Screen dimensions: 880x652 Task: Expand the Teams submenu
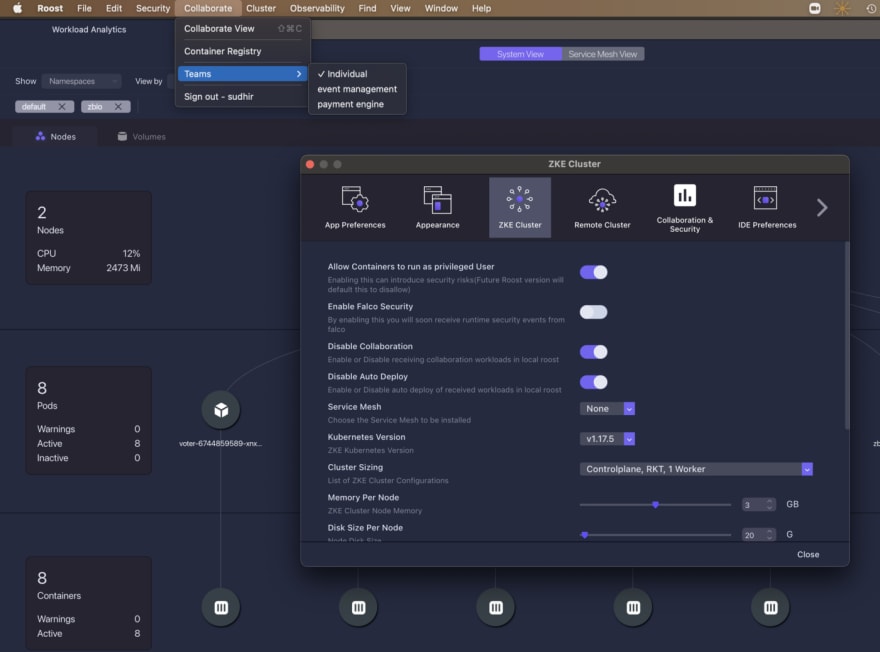pyautogui.click(x=242, y=74)
